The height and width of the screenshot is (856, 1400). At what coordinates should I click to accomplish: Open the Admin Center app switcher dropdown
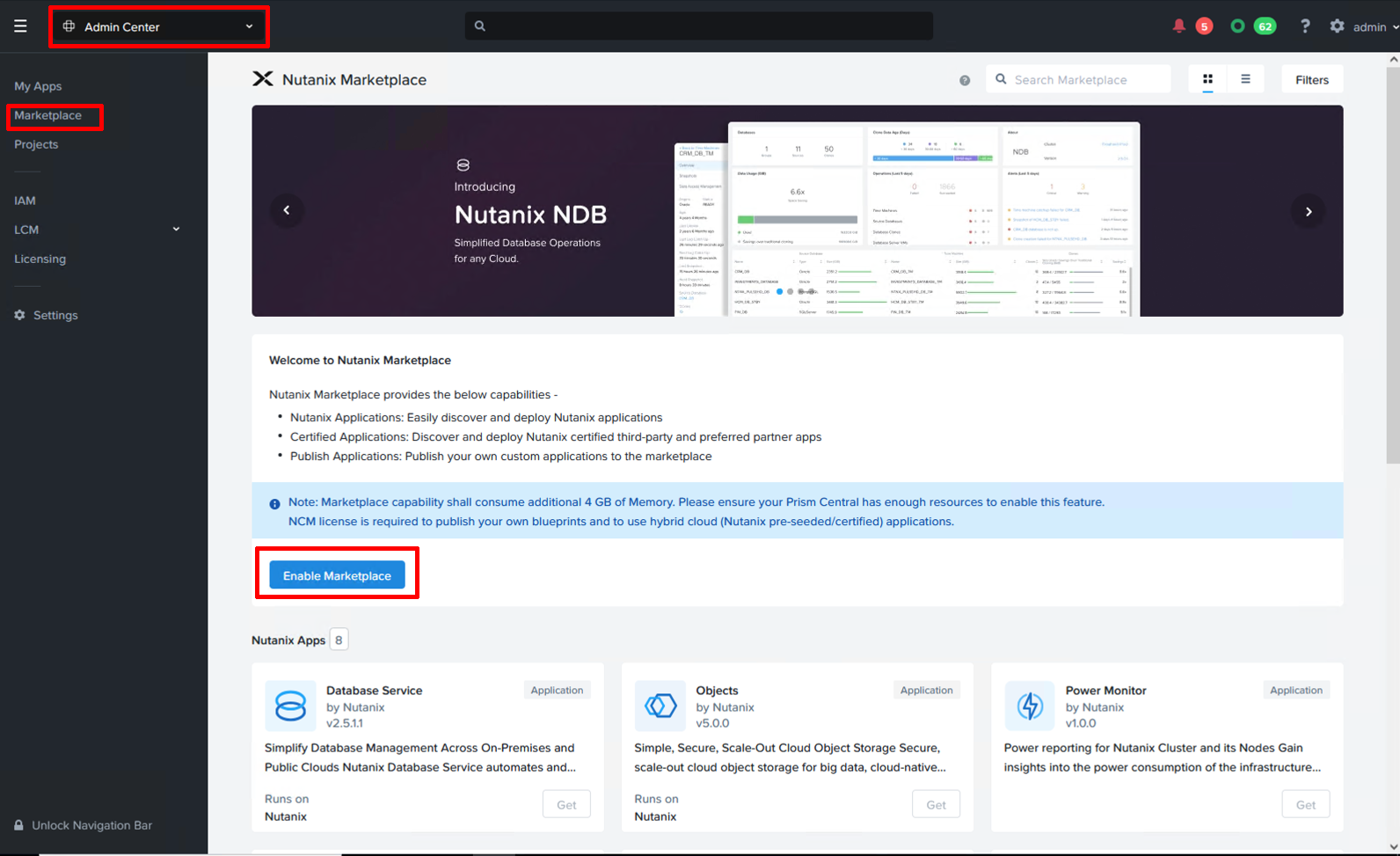click(x=159, y=26)
